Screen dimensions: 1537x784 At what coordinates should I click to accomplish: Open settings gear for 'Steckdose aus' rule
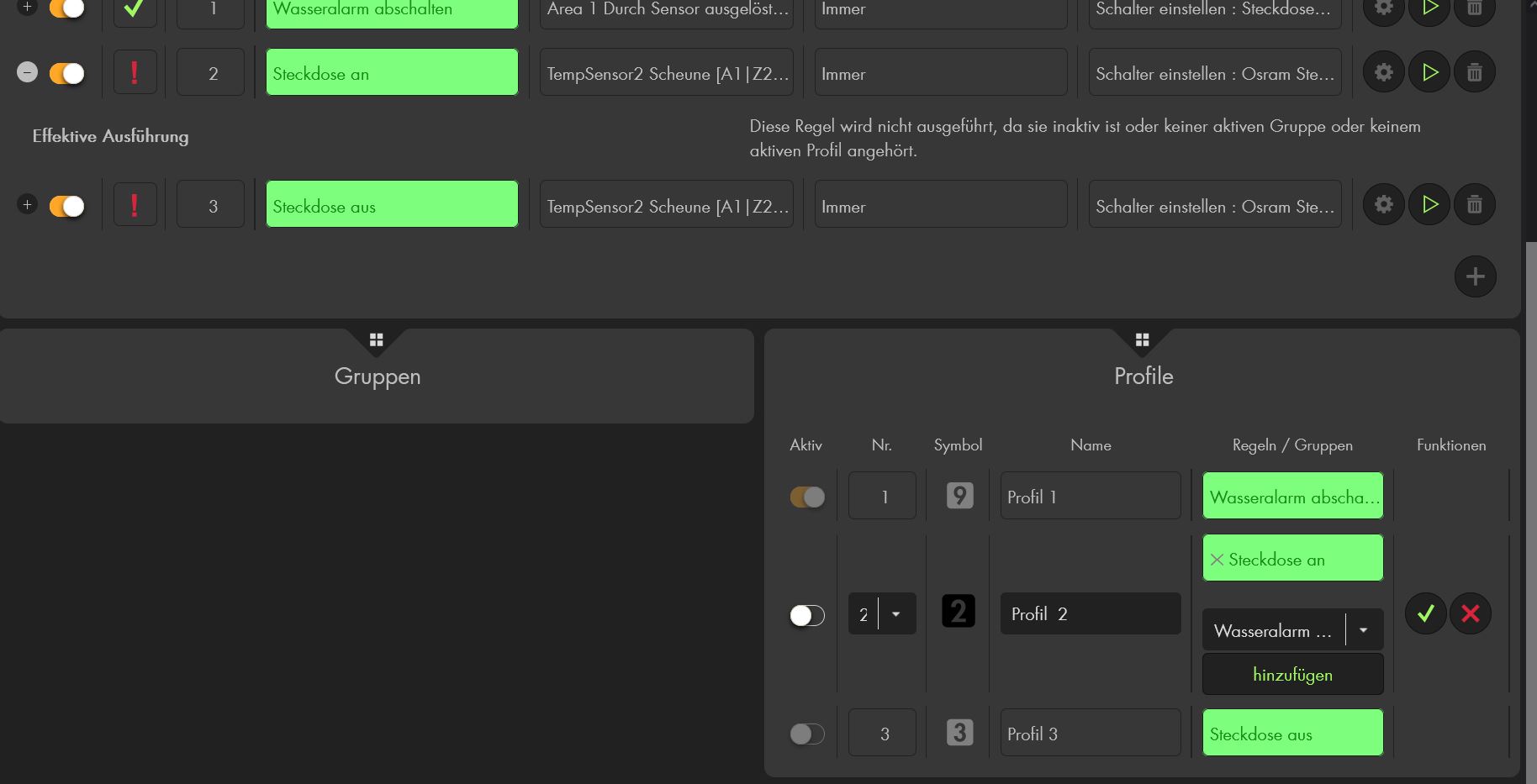pyautogui.click(x=1384, y=205)
